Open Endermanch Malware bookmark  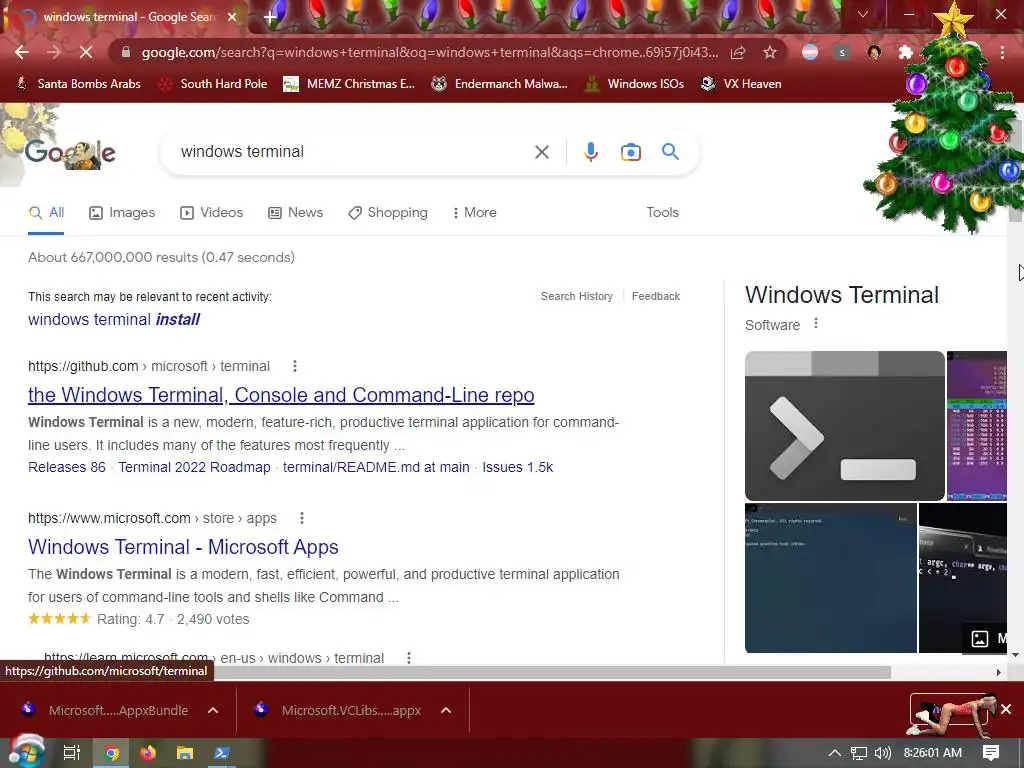499,84
